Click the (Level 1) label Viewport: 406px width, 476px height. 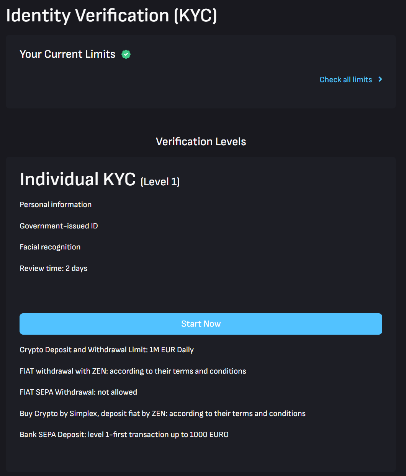pos(160,182)
